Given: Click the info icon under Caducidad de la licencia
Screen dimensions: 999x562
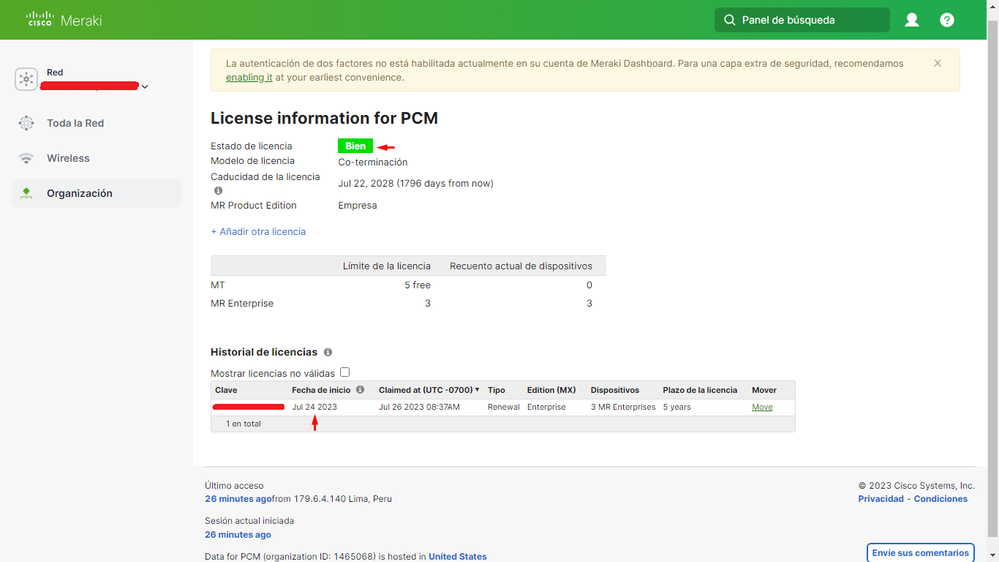Looking at the screenshot, I should [218, 190].
